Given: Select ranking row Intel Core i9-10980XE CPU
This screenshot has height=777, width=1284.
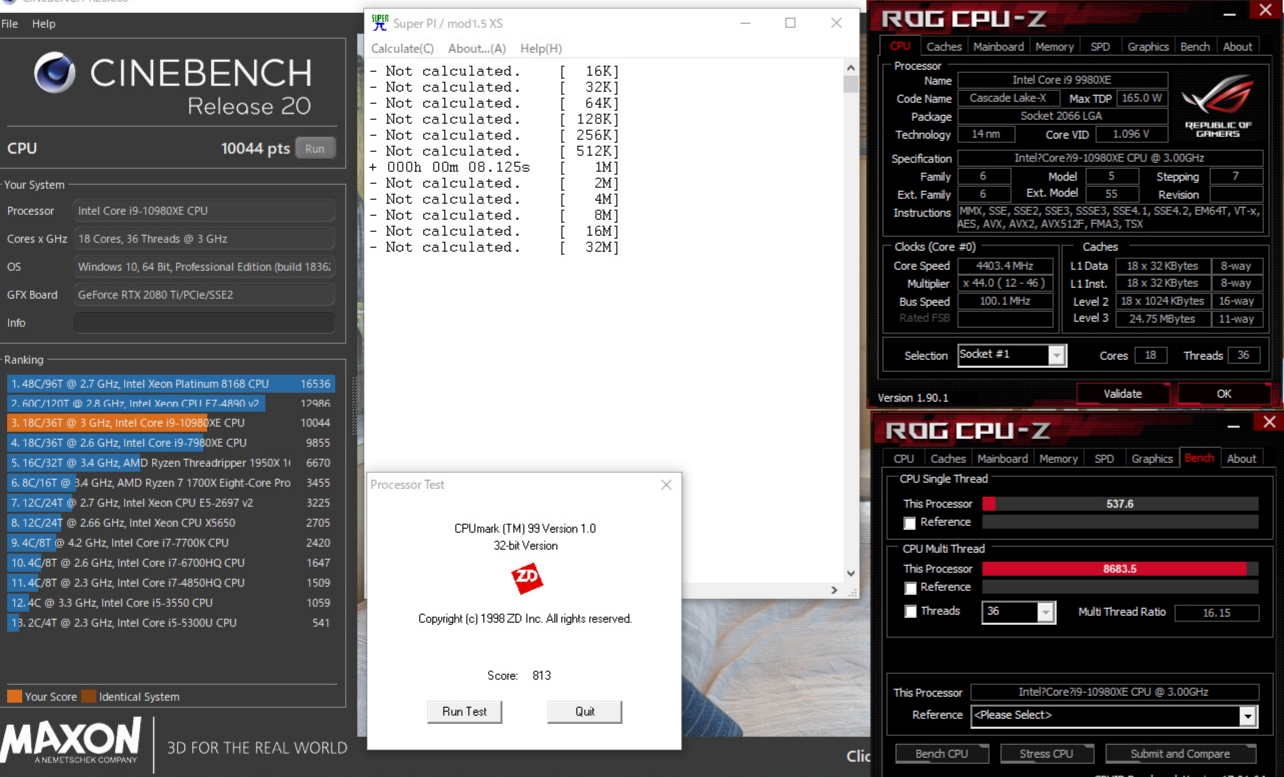Looking at the screenshot, I should [x=170, y=423].
